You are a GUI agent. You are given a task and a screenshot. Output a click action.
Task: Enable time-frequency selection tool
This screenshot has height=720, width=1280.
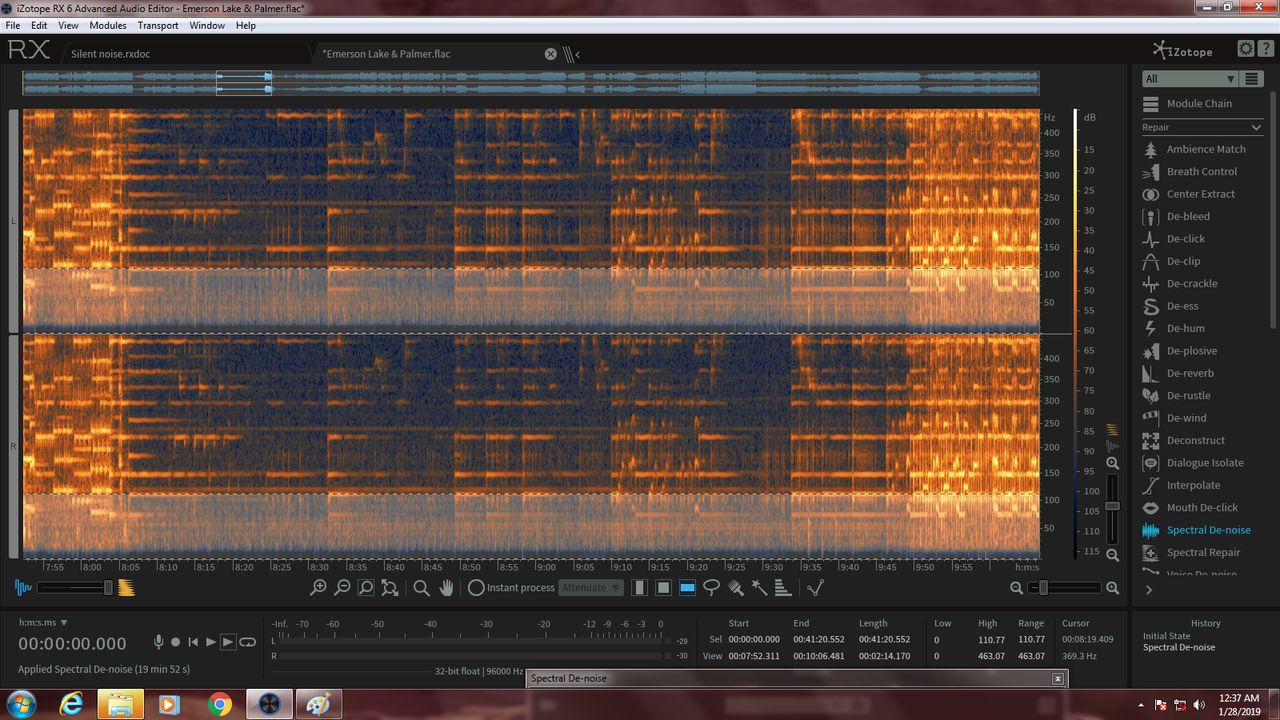[x=663, y=588]
